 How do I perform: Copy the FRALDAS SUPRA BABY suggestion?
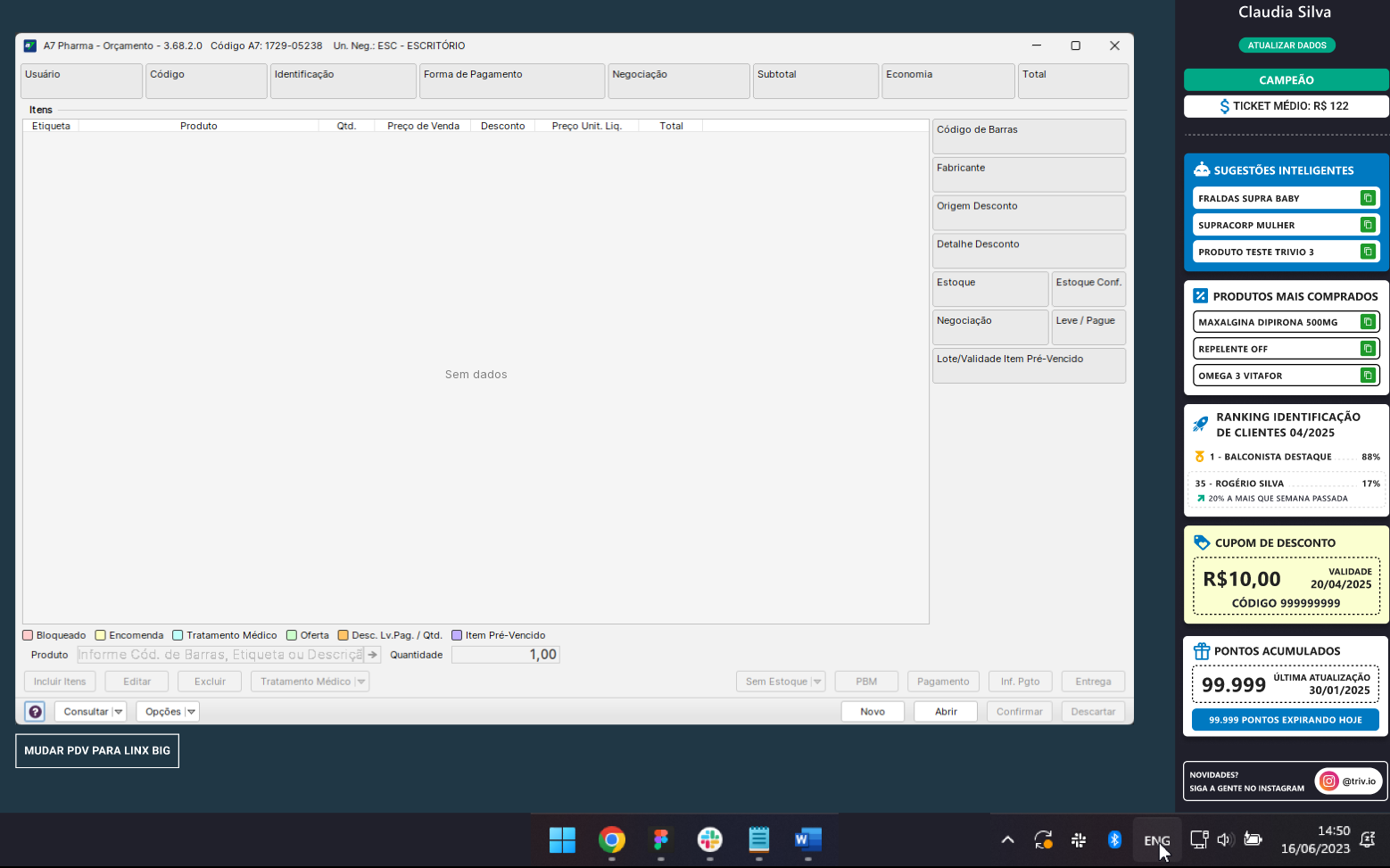click(1367, 198)
